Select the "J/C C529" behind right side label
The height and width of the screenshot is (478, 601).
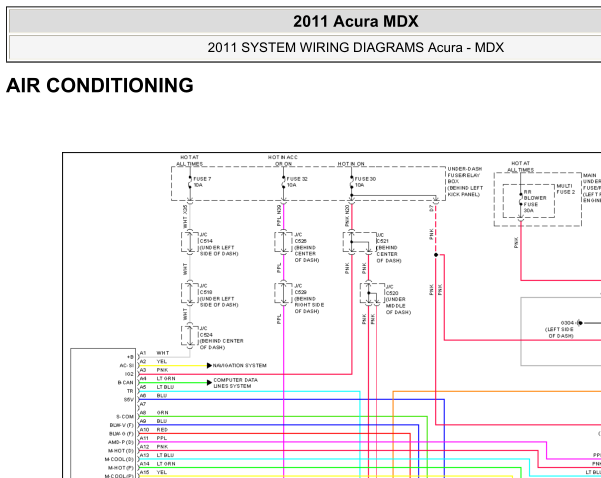coord(309,299)
